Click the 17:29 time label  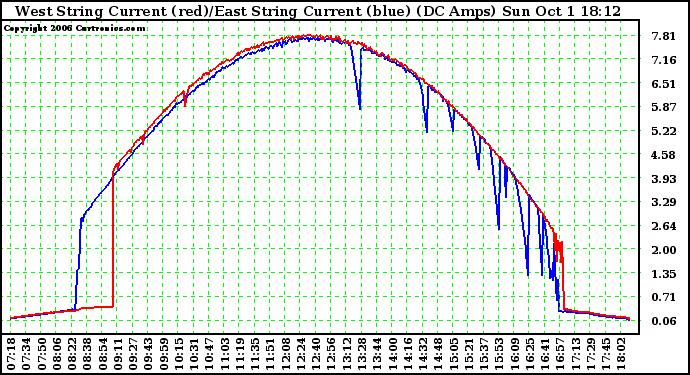[x=591, y=354]
